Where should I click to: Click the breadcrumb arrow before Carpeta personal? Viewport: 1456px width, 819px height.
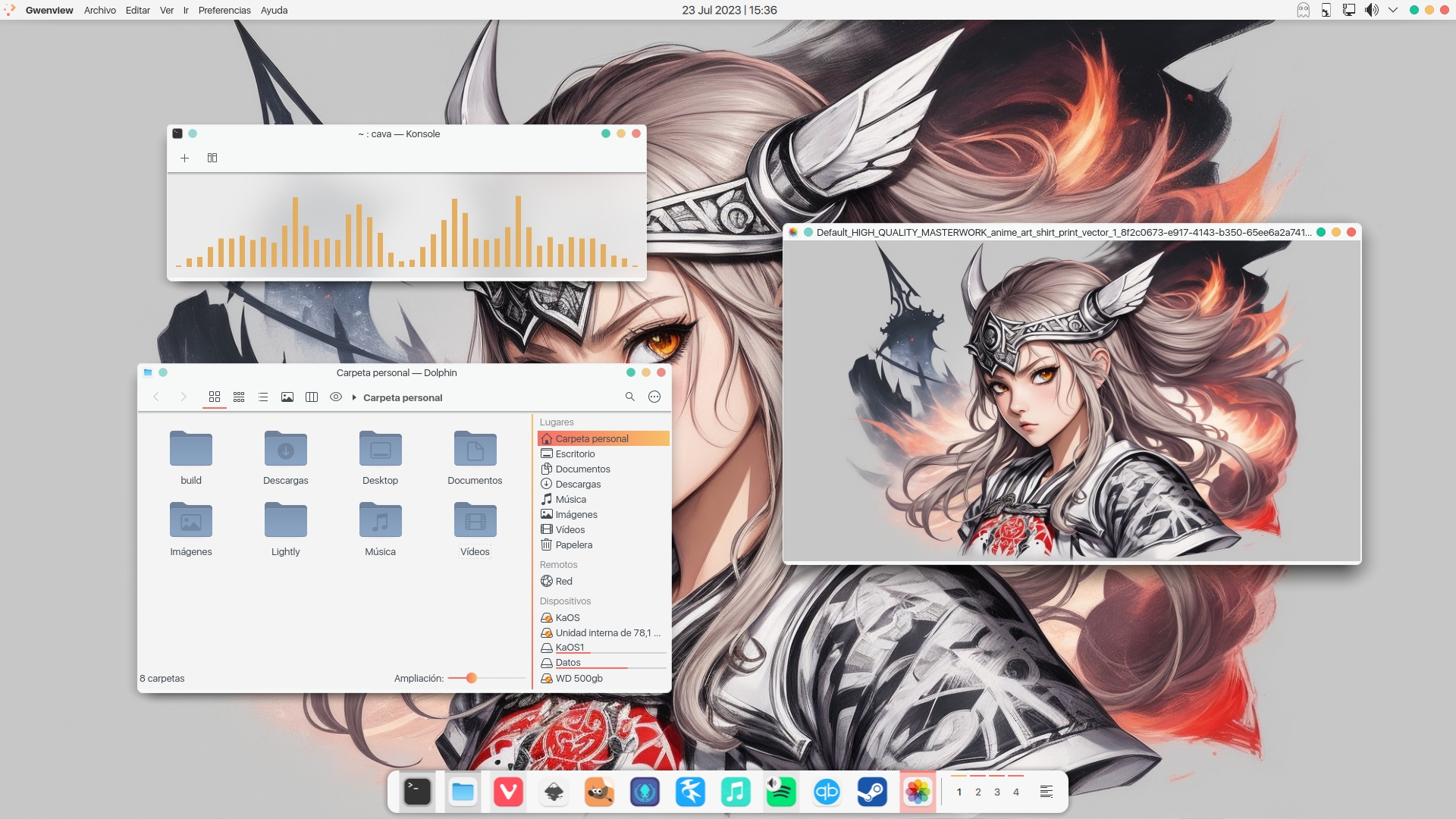[x=353, y=397]
